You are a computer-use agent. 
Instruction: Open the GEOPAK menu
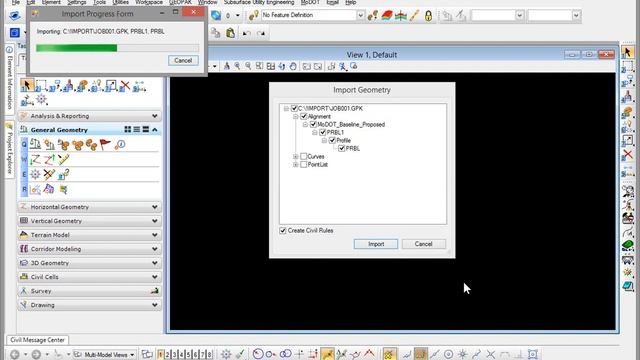tap(180, 2)
